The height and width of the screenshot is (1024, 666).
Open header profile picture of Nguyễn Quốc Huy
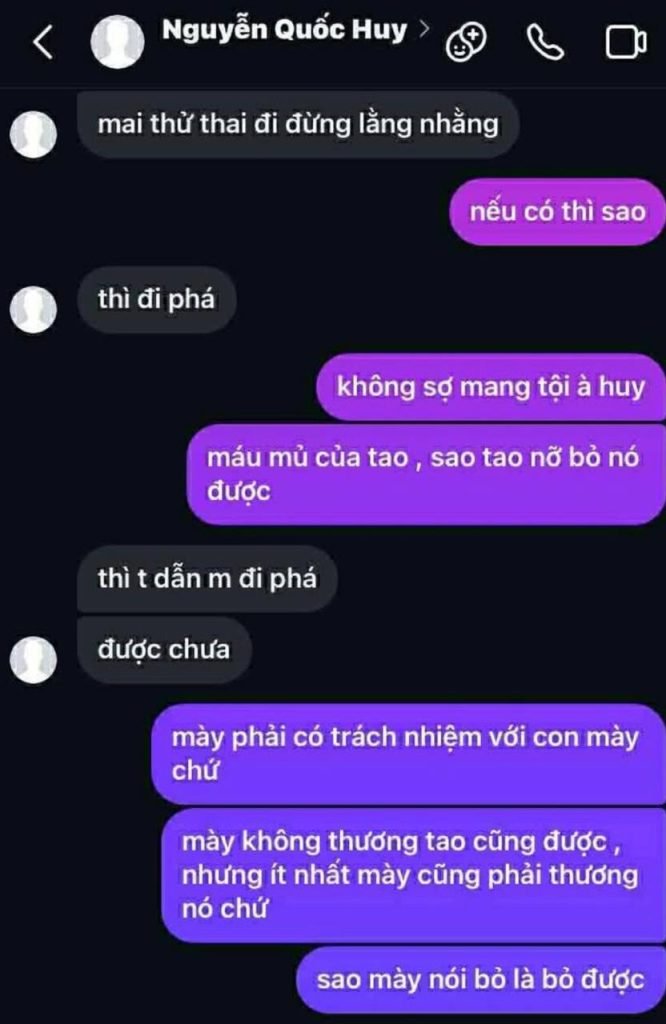[x=118, y=42]
